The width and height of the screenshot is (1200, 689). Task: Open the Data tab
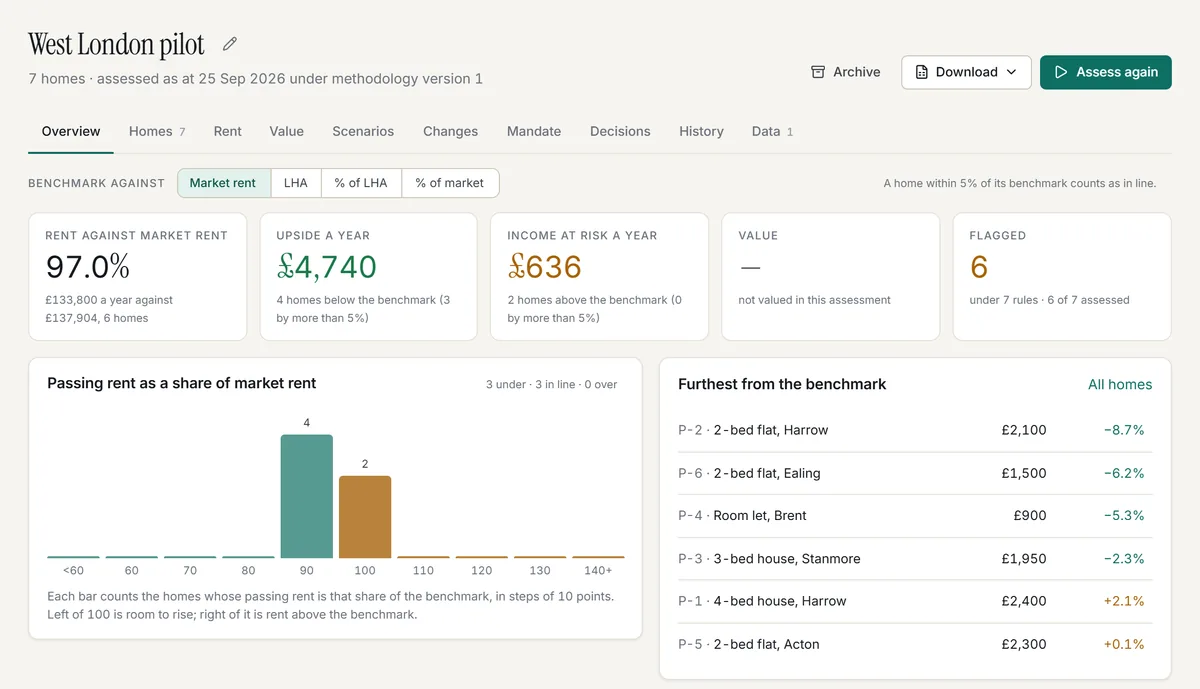click(772, 131)
